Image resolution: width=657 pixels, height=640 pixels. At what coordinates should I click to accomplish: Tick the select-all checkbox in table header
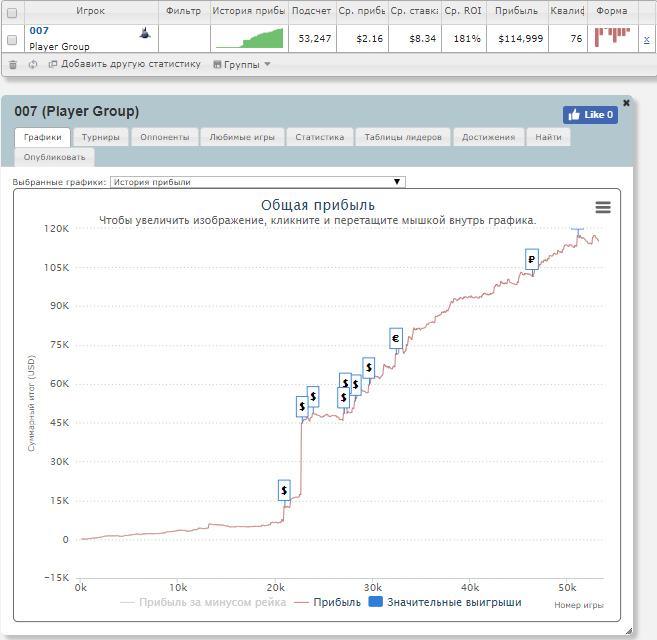pos(12,13)
